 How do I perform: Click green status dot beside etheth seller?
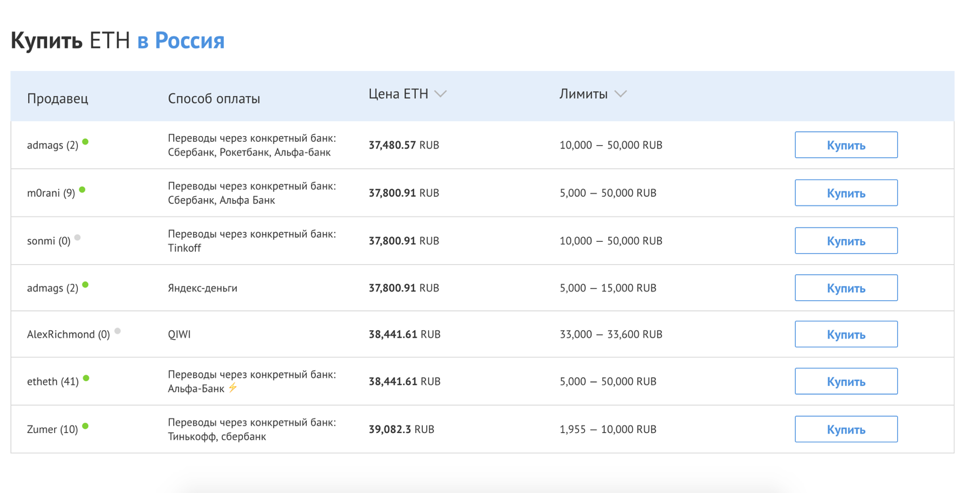(86, 379)
